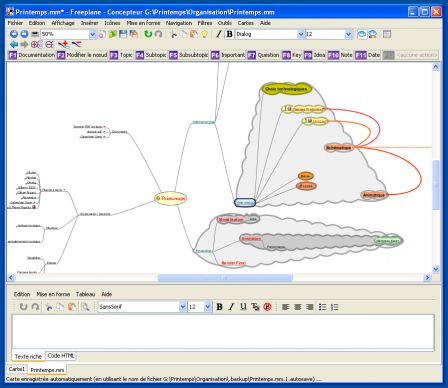Toggle bold in the main toolbar
The image size is (448, 388).
(x=229, y=34)
